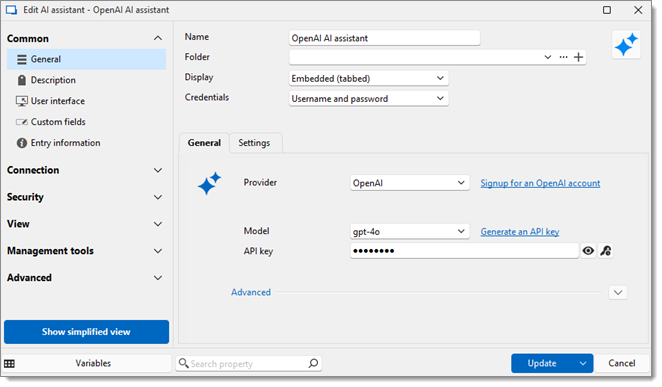This screenshot has width=662, height=387.
Task: Click the Name input field
Action: point(384,38)
